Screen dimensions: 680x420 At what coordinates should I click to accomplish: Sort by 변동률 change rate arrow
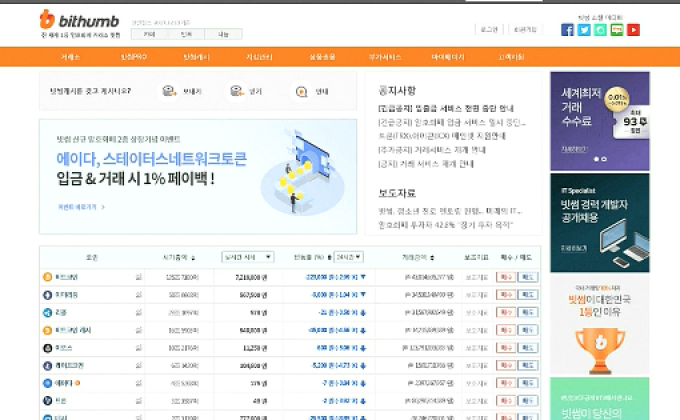(x=329, y=258)
